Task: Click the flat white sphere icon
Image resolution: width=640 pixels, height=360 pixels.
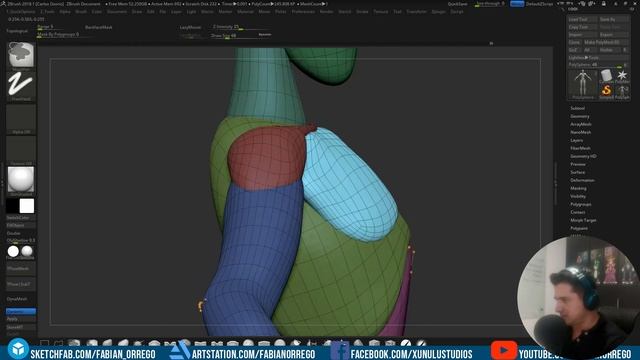Action: point(13,251)
